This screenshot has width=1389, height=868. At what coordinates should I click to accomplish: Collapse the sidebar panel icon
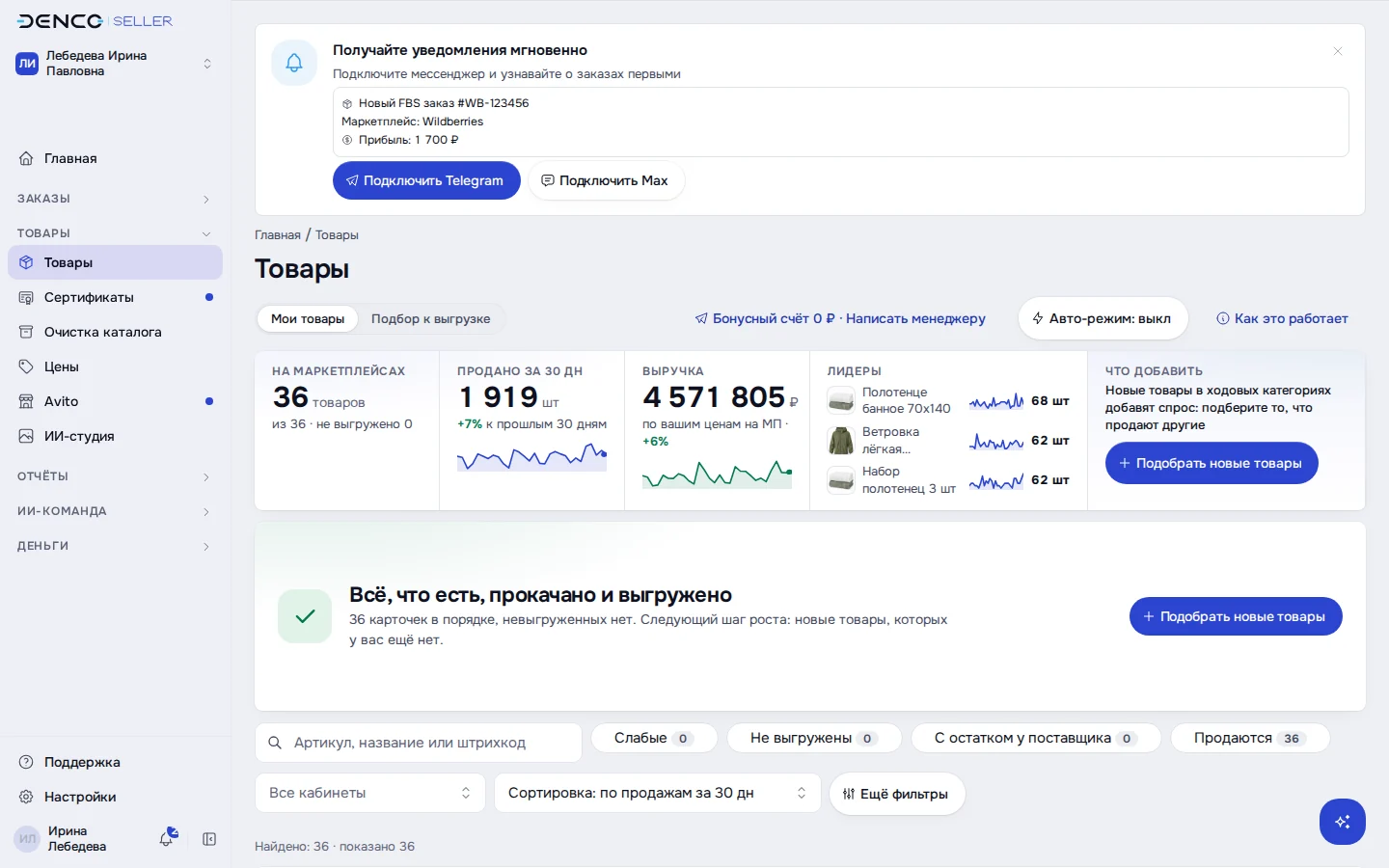point(209,839)
